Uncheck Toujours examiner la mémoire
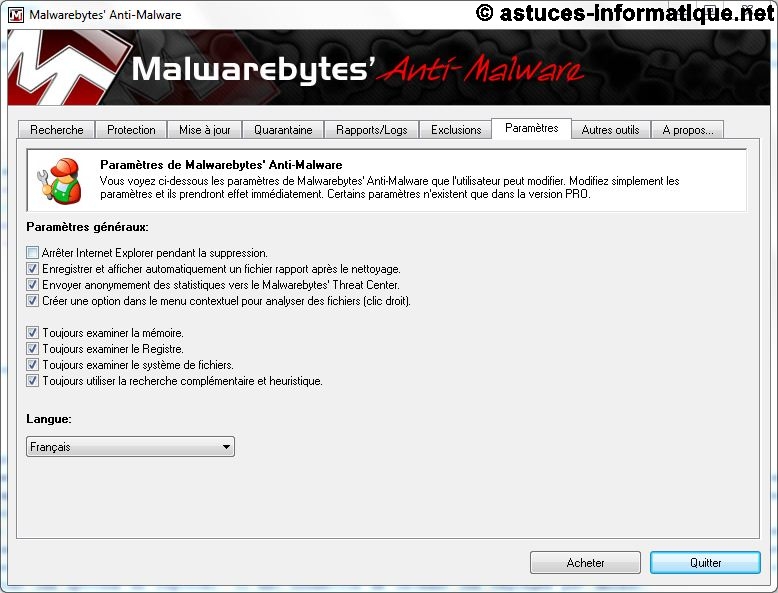Image resolution: width=778 pixels, height=593 pixels. click(32, 332)
